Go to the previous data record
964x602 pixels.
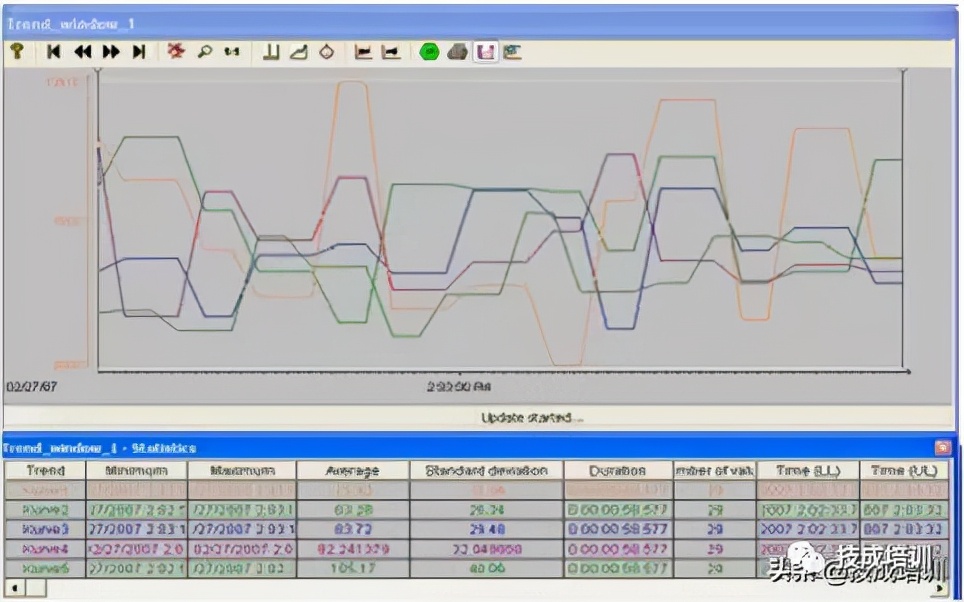(82, 51)
